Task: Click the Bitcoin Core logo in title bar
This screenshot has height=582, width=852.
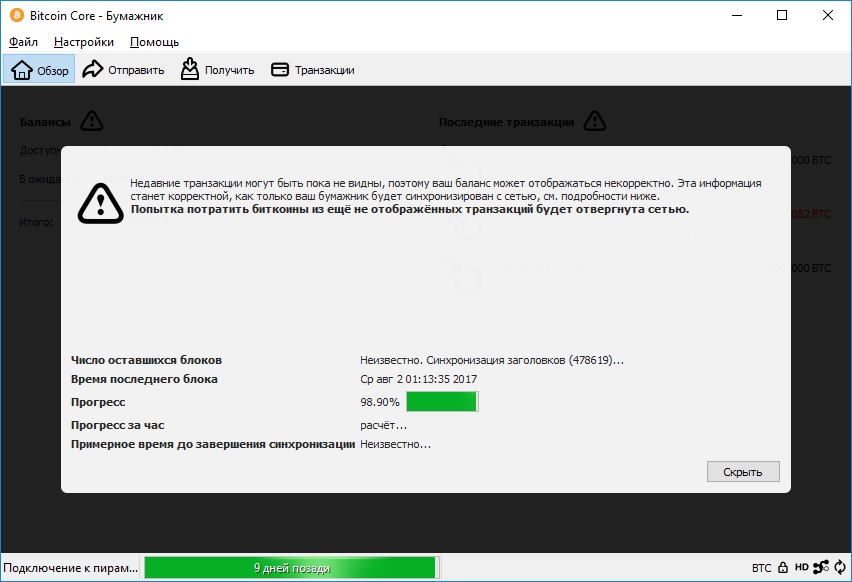Action: [x=17, y=15]
